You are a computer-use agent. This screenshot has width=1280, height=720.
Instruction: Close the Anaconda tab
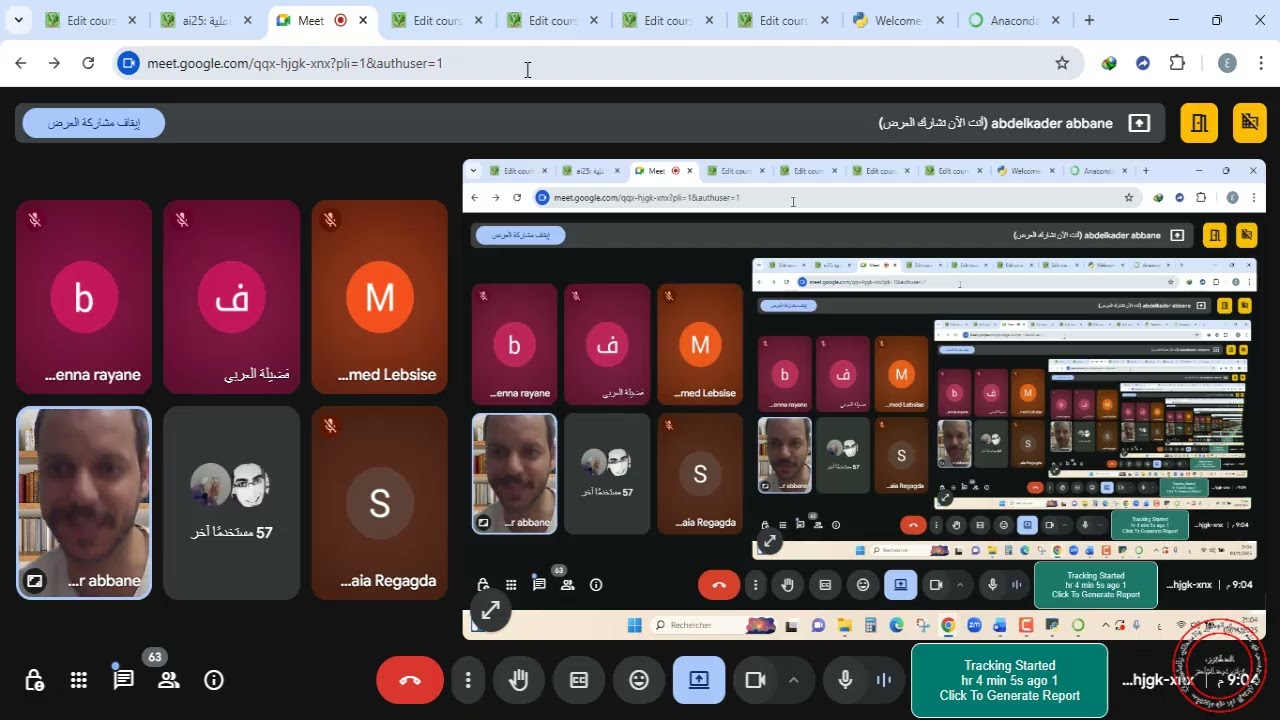[1057, 20]
